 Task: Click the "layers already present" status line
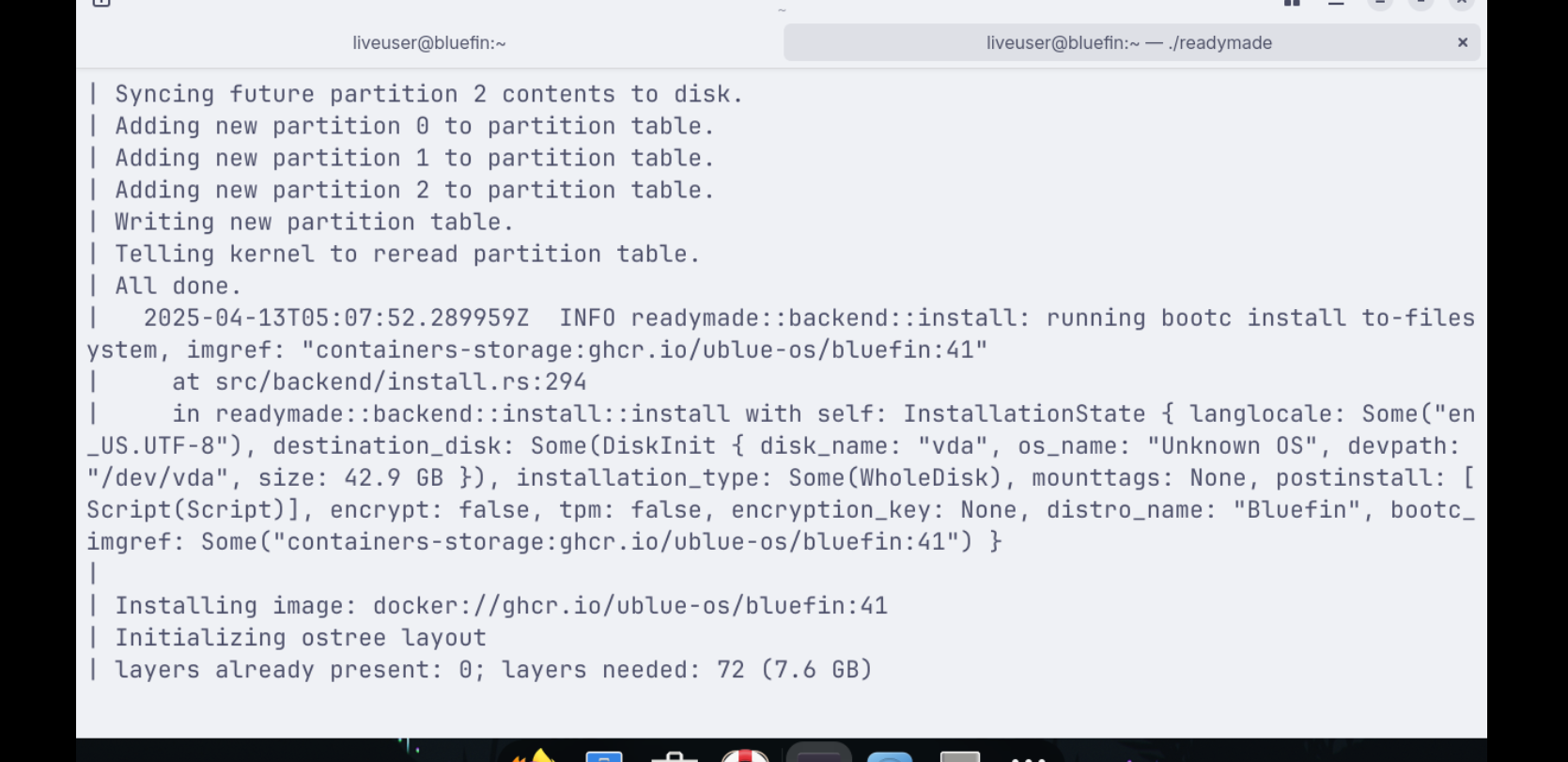493,670
